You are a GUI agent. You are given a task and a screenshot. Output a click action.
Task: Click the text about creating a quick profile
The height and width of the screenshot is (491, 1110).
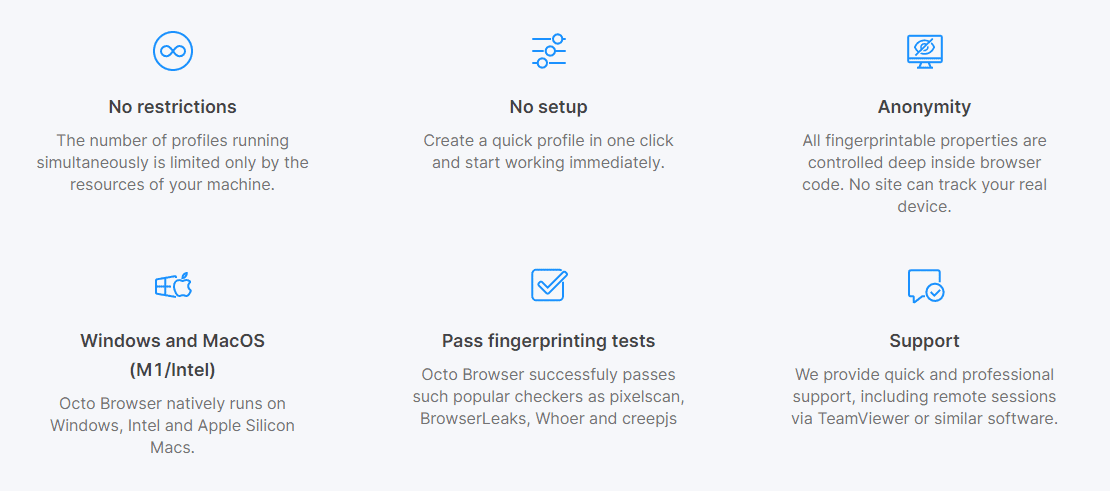[549, 151]
